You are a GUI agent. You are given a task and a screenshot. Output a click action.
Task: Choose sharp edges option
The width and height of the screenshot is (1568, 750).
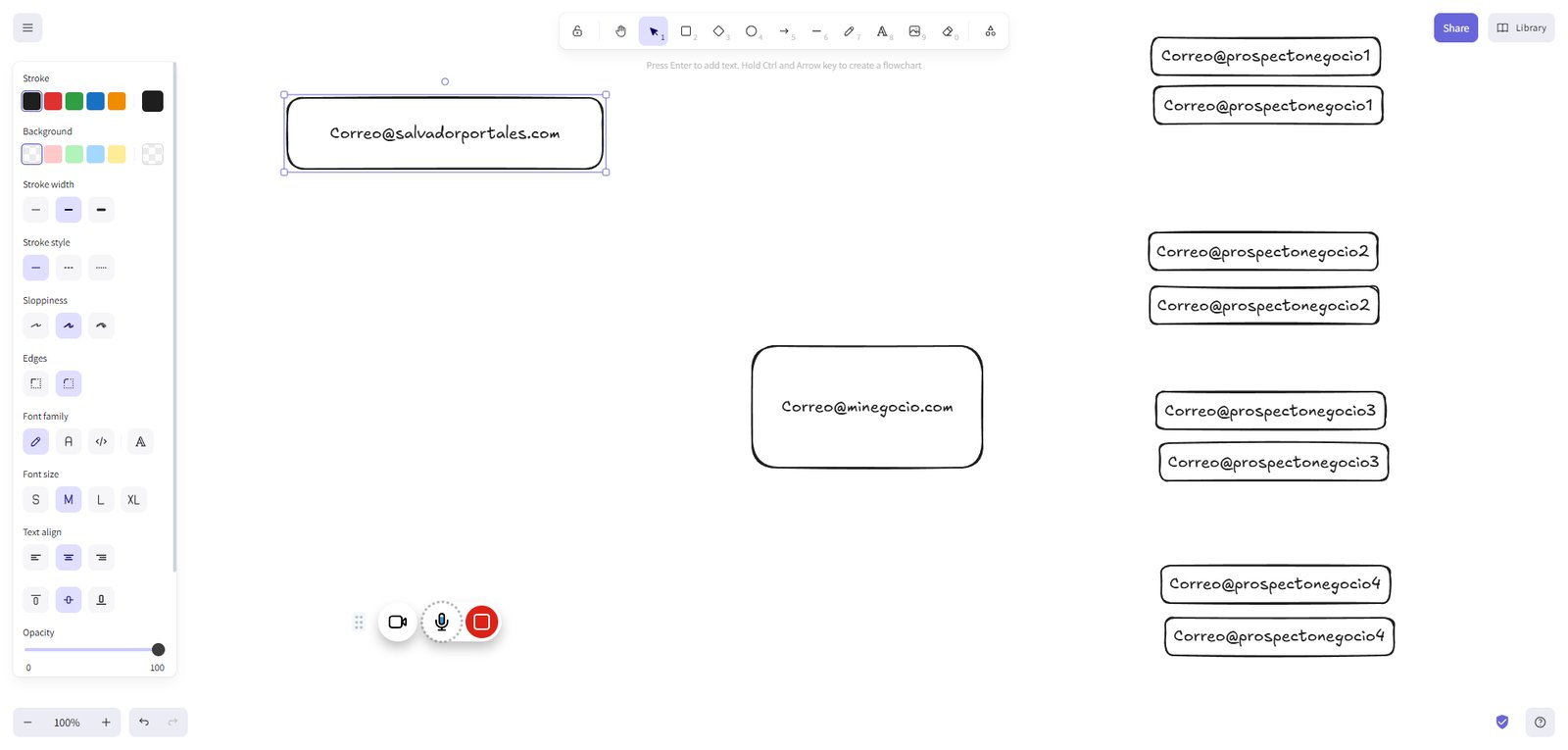(x=36, y=383)
